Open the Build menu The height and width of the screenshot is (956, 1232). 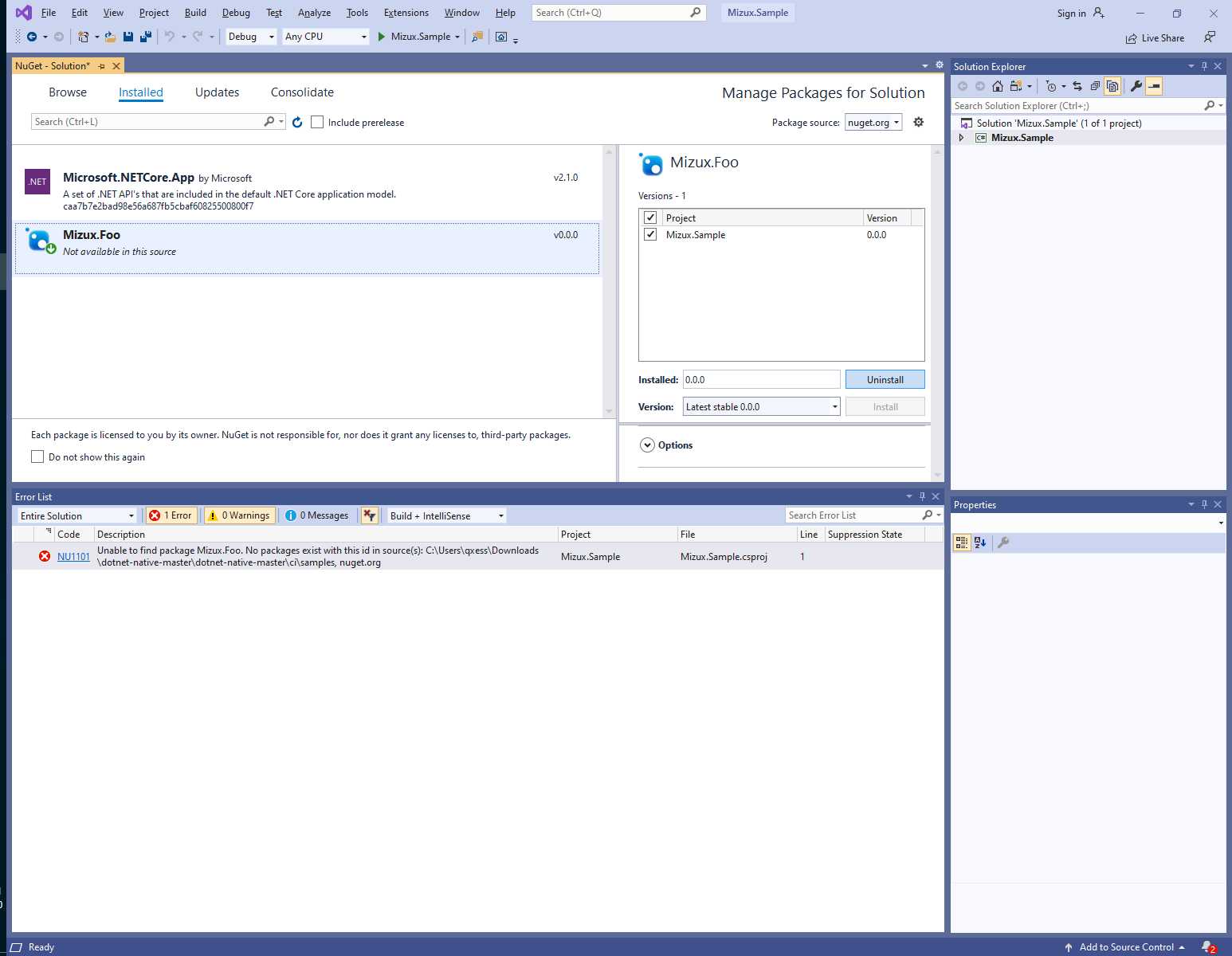tap(195, 13)
